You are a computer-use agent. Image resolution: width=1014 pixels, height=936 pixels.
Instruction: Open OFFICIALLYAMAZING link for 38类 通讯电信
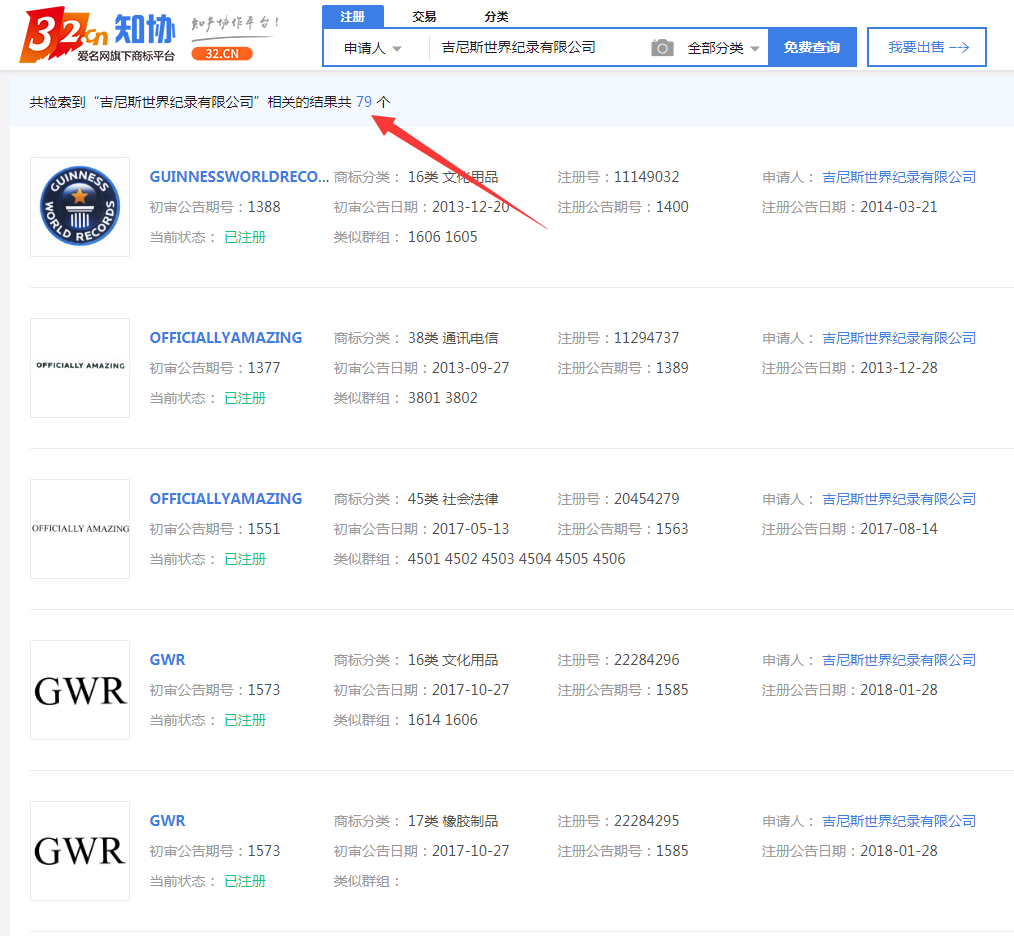click(x=226, y=338)
